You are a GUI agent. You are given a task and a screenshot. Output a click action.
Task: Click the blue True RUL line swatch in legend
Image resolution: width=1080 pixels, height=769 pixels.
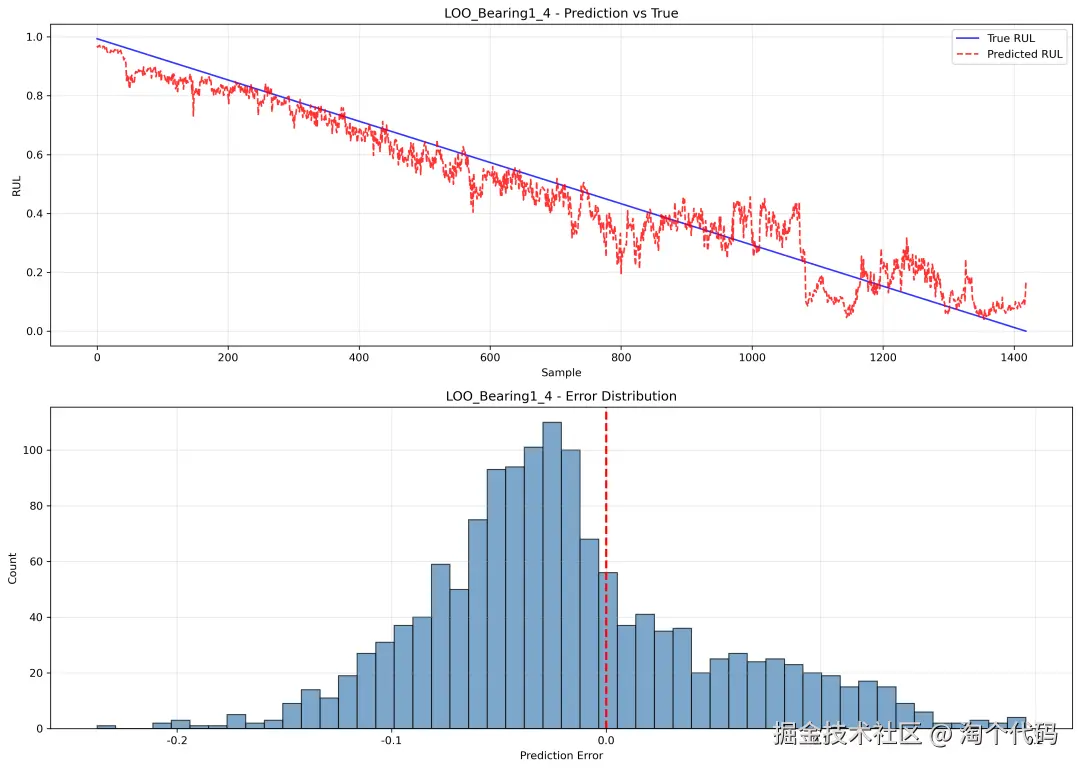click(967, 39)
